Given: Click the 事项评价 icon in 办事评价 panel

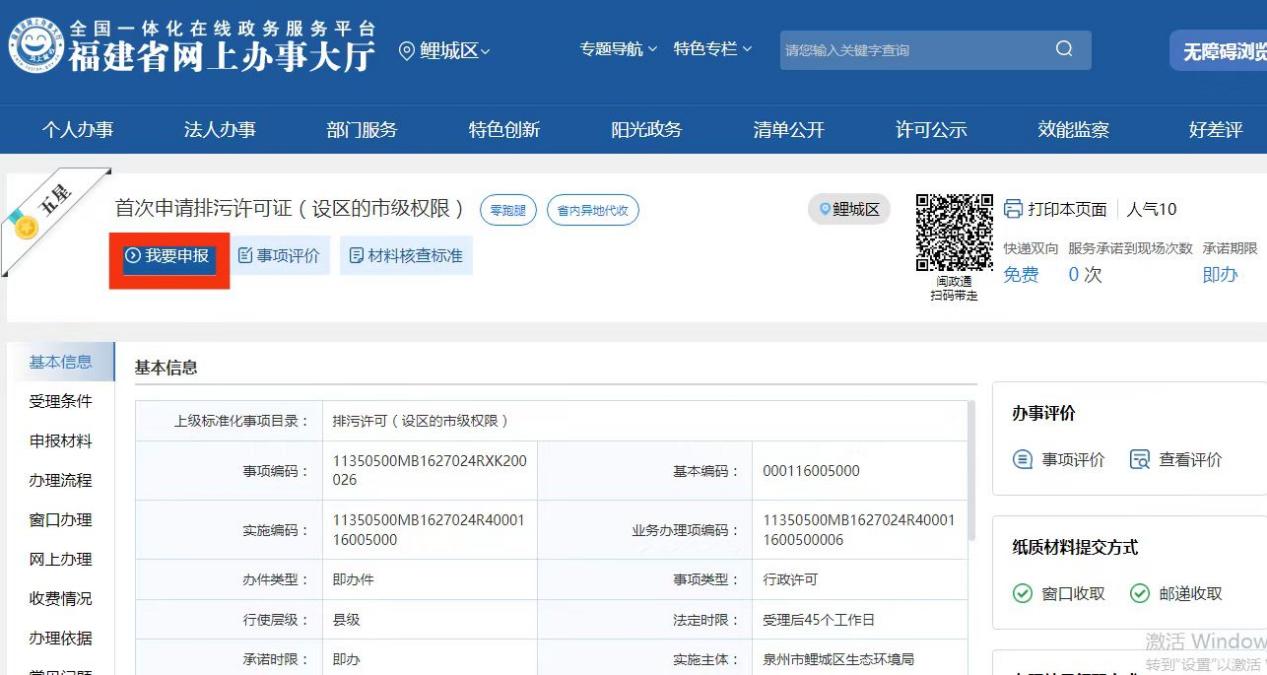Looking at the screenshot, I should click(x=1022, y=460).
